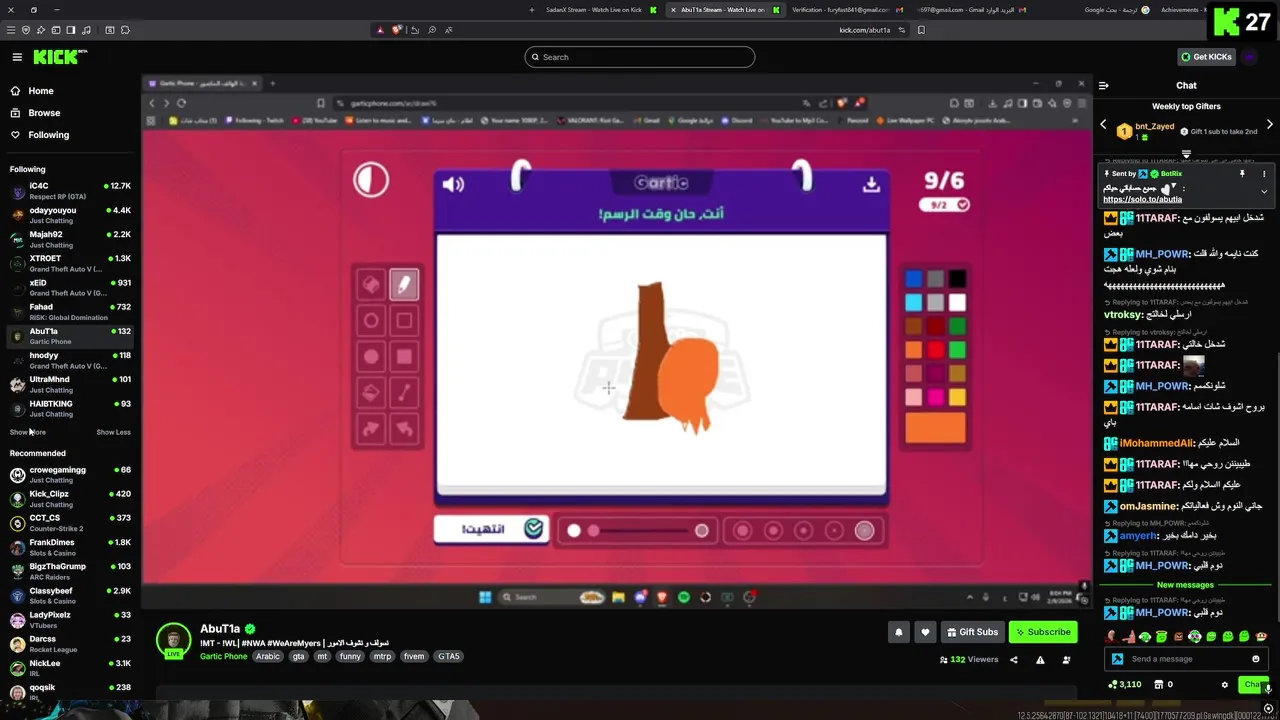Select the hollow rectangle tool
This screenshot has width=1280, height=720.
404,321
